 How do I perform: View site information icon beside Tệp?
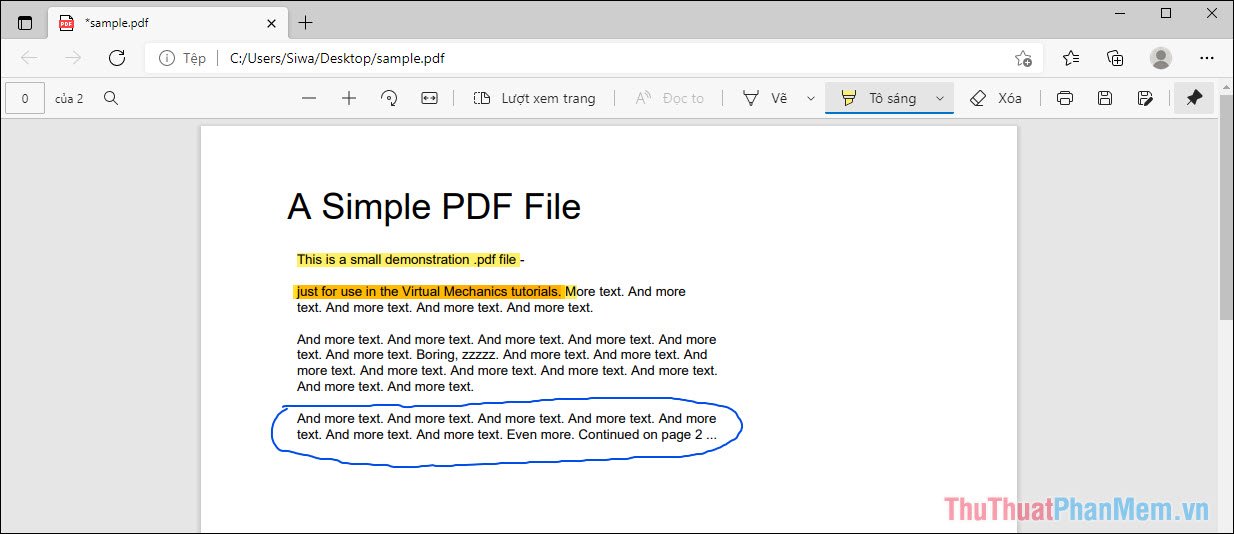(x=167, y=58)
